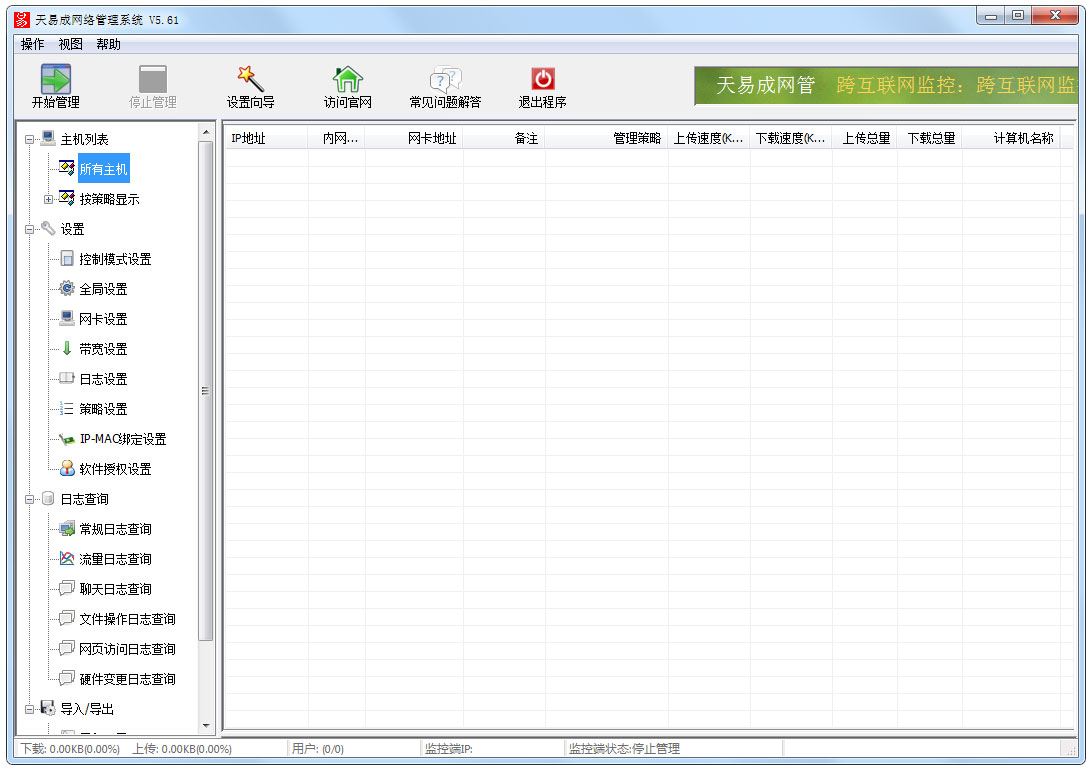The image size is (1090, 771).
Task: Click the icon beside 常规日志查询
Action: tap(67, 528)
